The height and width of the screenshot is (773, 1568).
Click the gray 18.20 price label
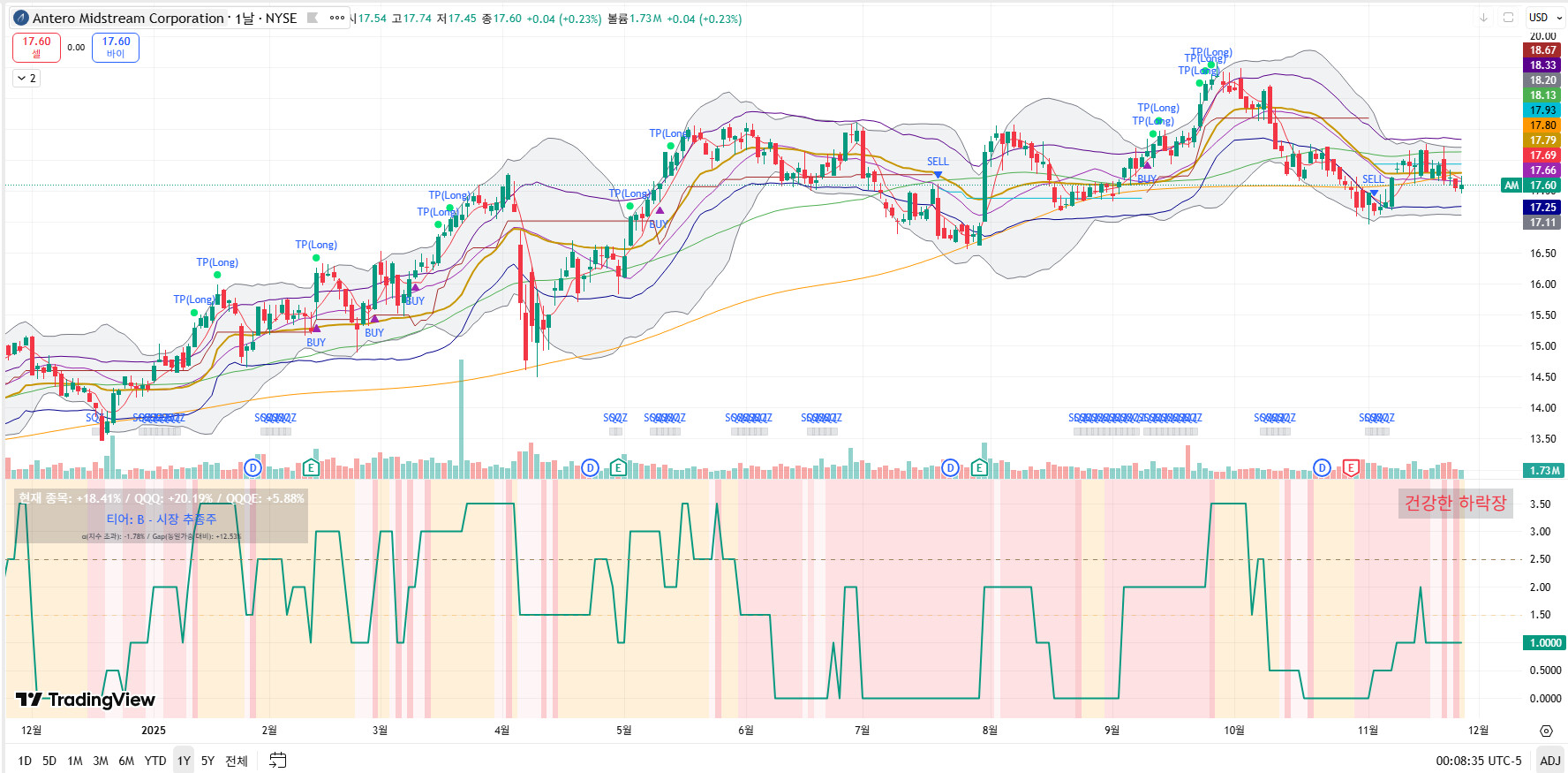point(1543,80)
